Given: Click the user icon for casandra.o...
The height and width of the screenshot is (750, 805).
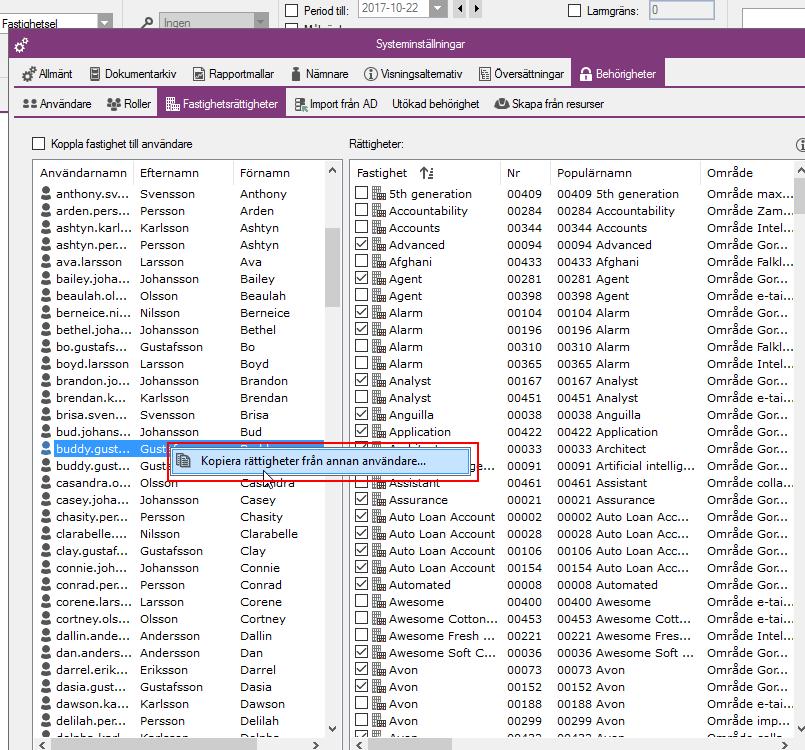Looking at the screenshot, I should 46,483.
